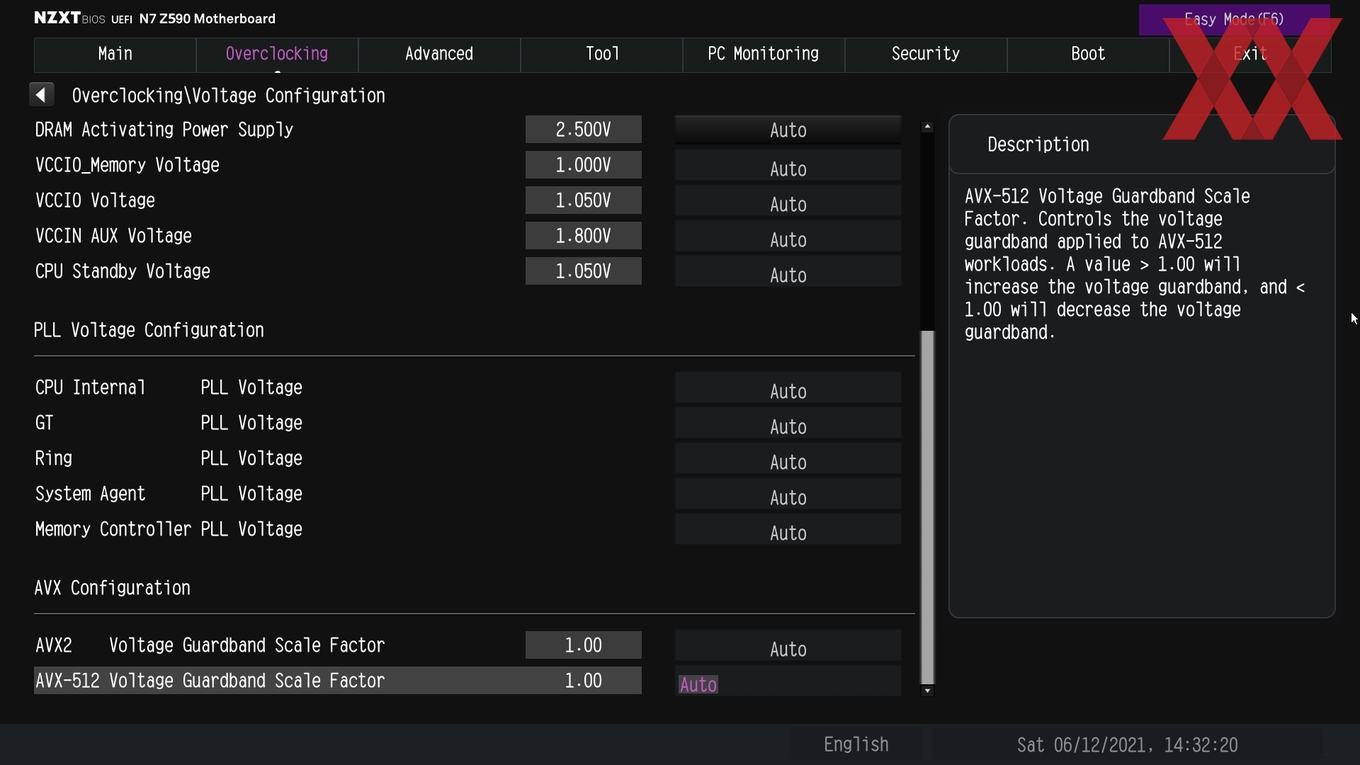This screenshot has height=765, width=1360.
Task: Go back using the left arrow icon
Action: coord(41,95)
